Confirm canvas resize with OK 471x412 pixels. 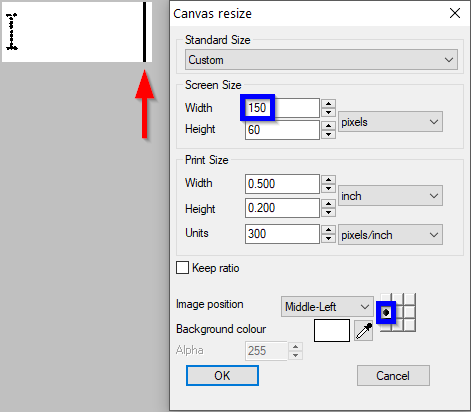(x=222, y=376)
